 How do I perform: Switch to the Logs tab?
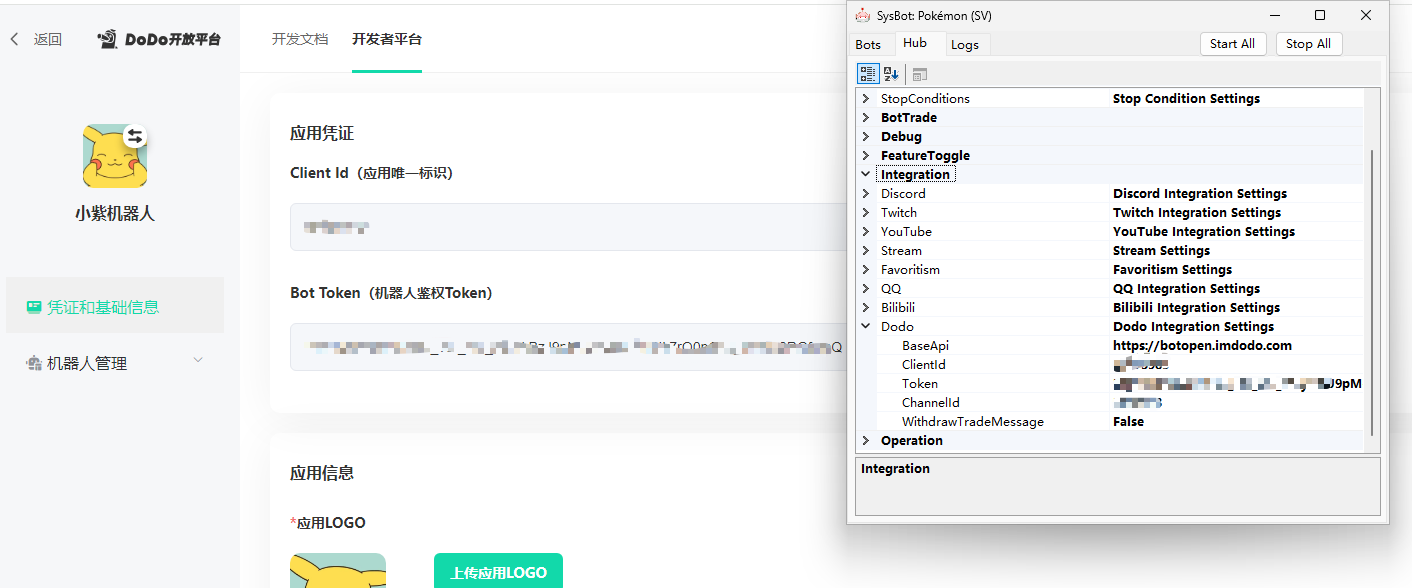click(966, 44)
